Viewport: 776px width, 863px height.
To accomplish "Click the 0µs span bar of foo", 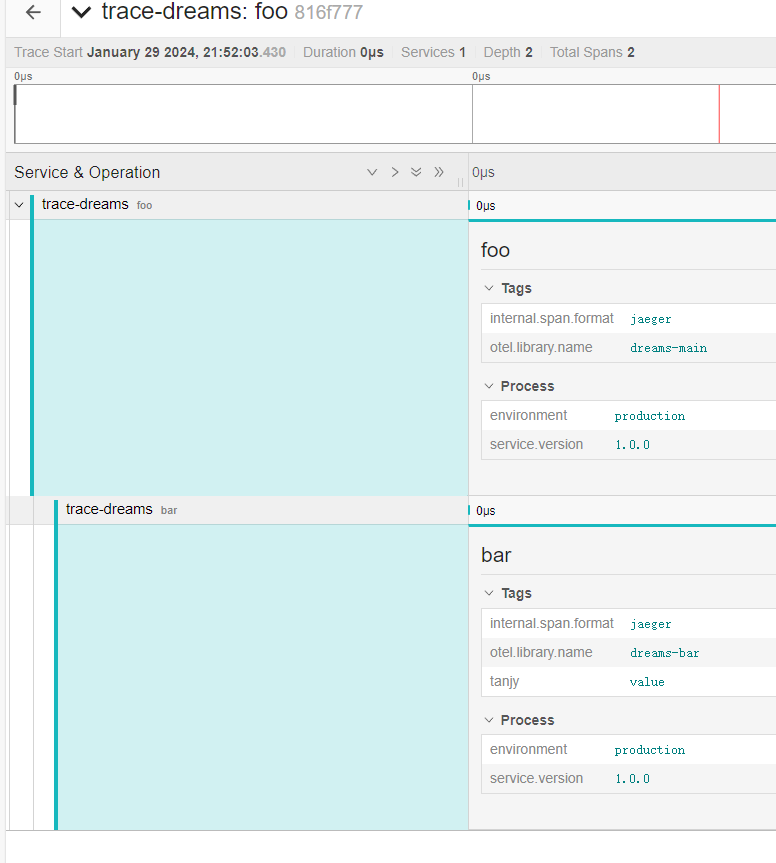I will coord(470,205).
